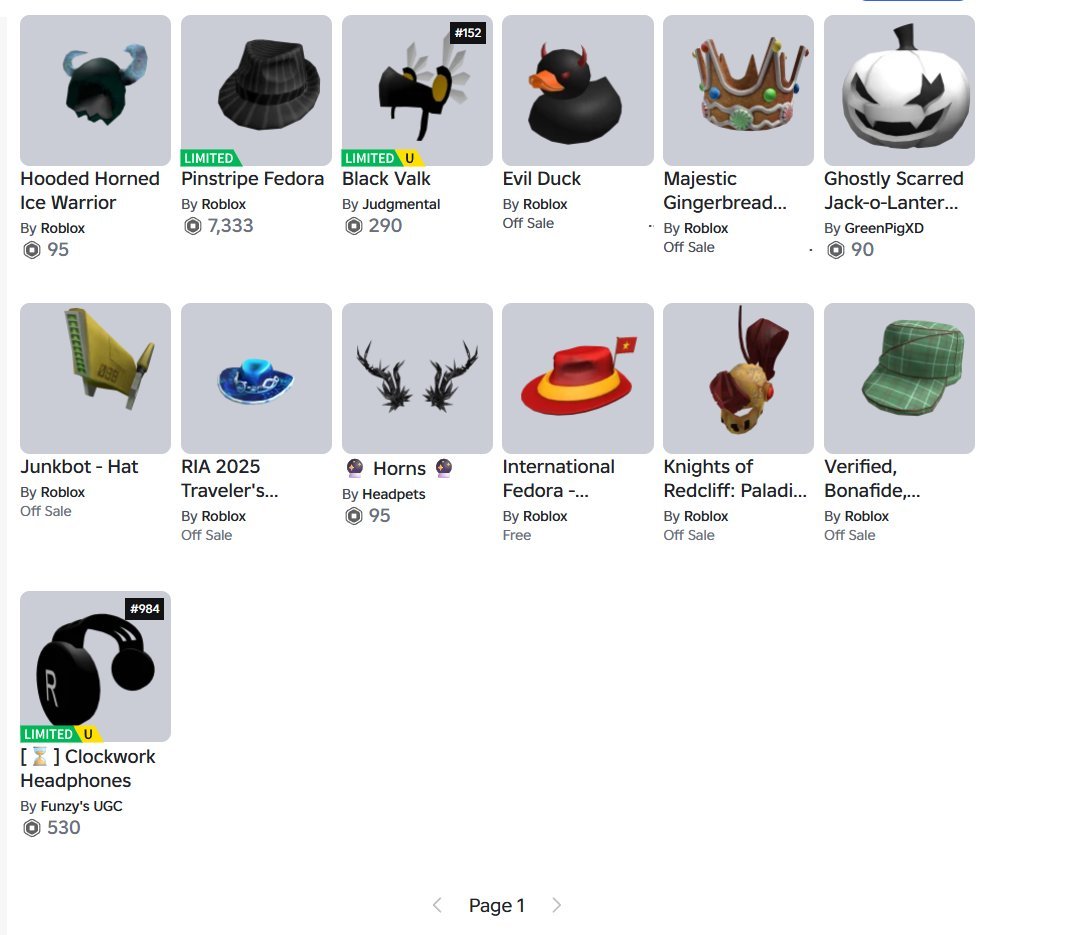Open International Fedora -... title link
The width and height of the screenshot is (1065, 935).
tap(558, 479)
